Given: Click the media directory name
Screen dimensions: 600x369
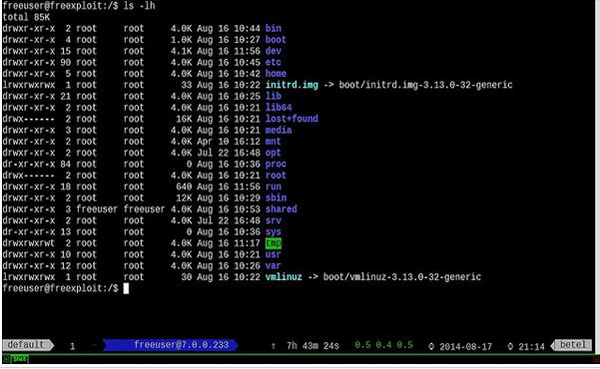Looking at the screenshot, I should 278,130.
